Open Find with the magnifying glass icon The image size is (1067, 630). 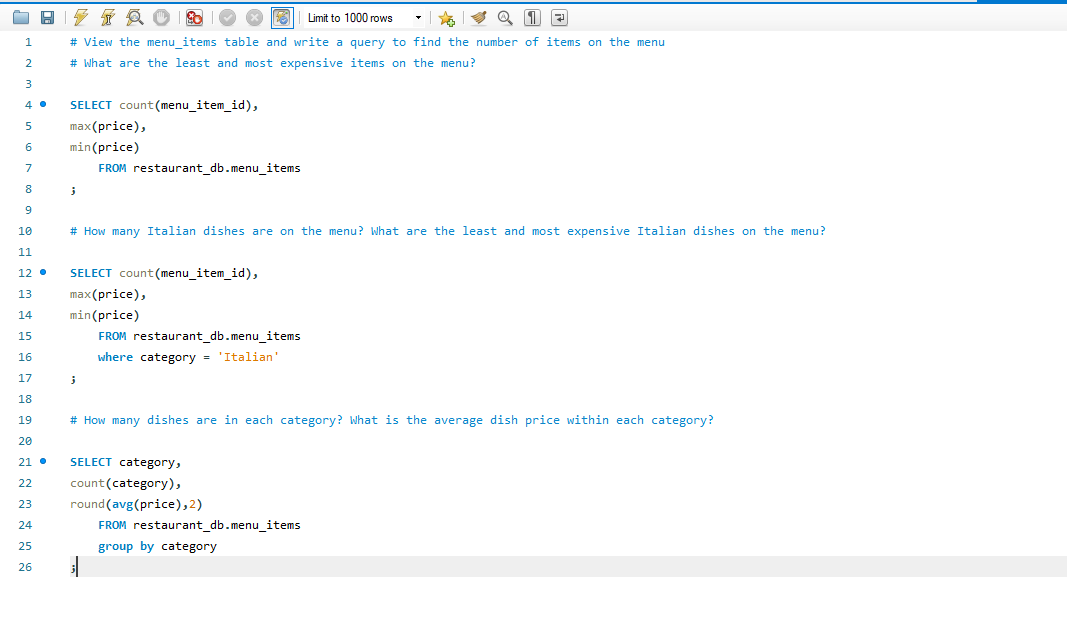[506, 18]
